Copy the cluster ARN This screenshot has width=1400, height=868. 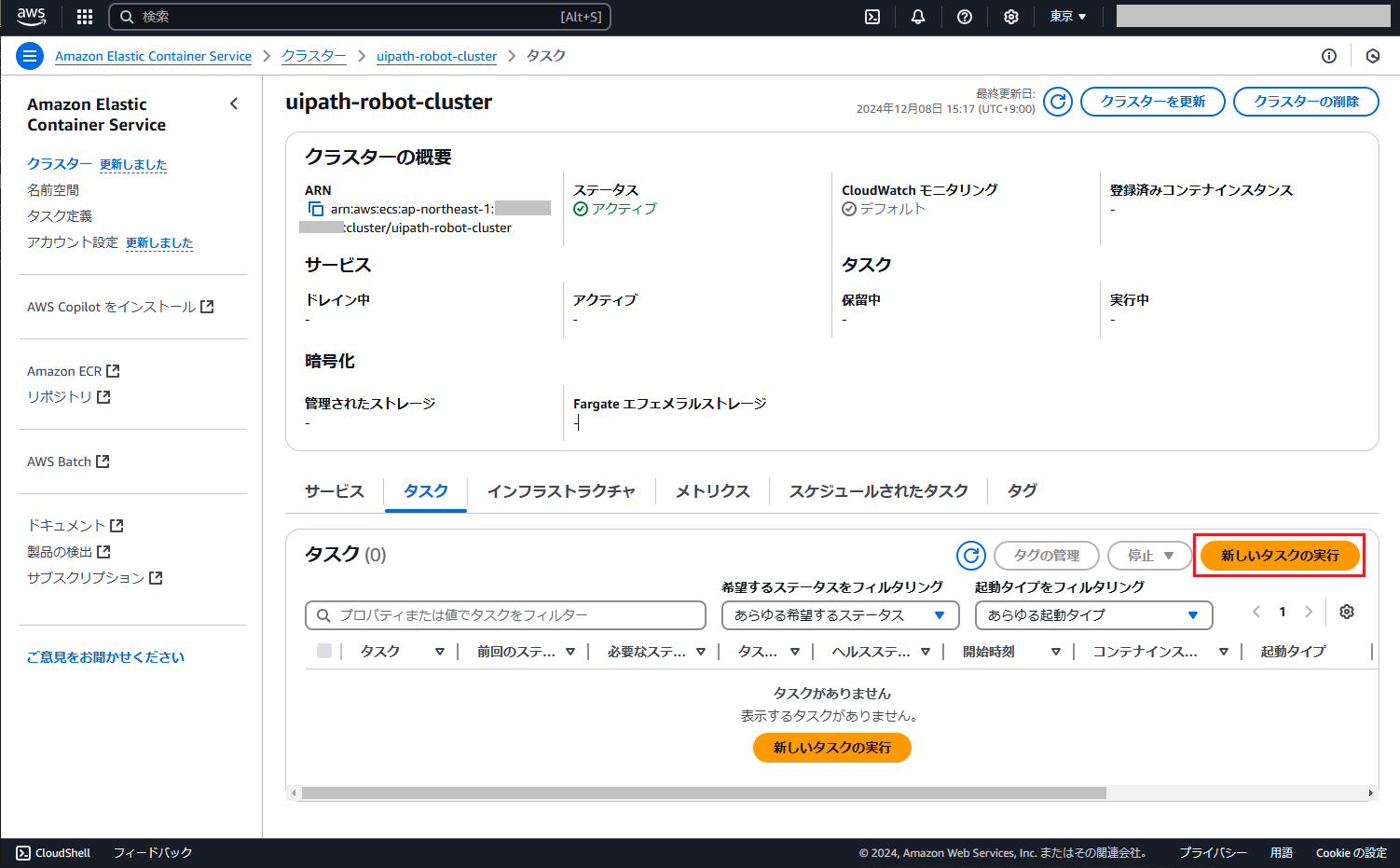(x=316, y=209)
